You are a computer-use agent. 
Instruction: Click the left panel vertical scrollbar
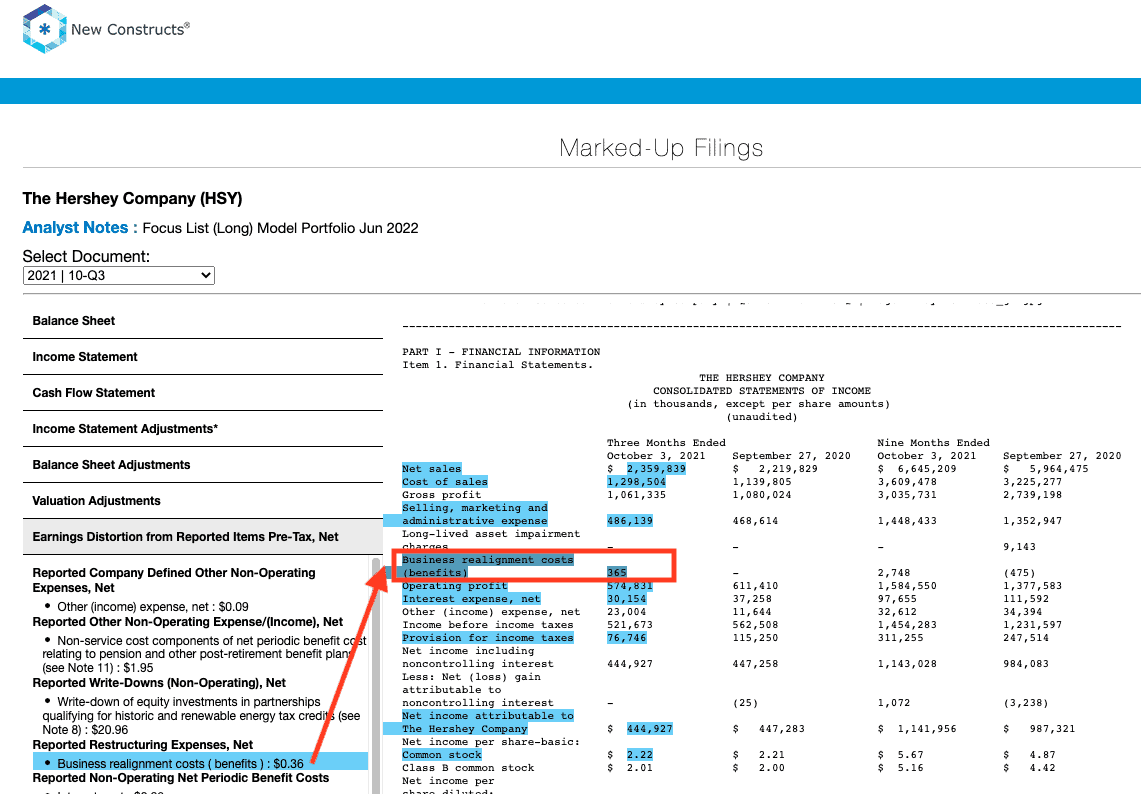(375, 675)
